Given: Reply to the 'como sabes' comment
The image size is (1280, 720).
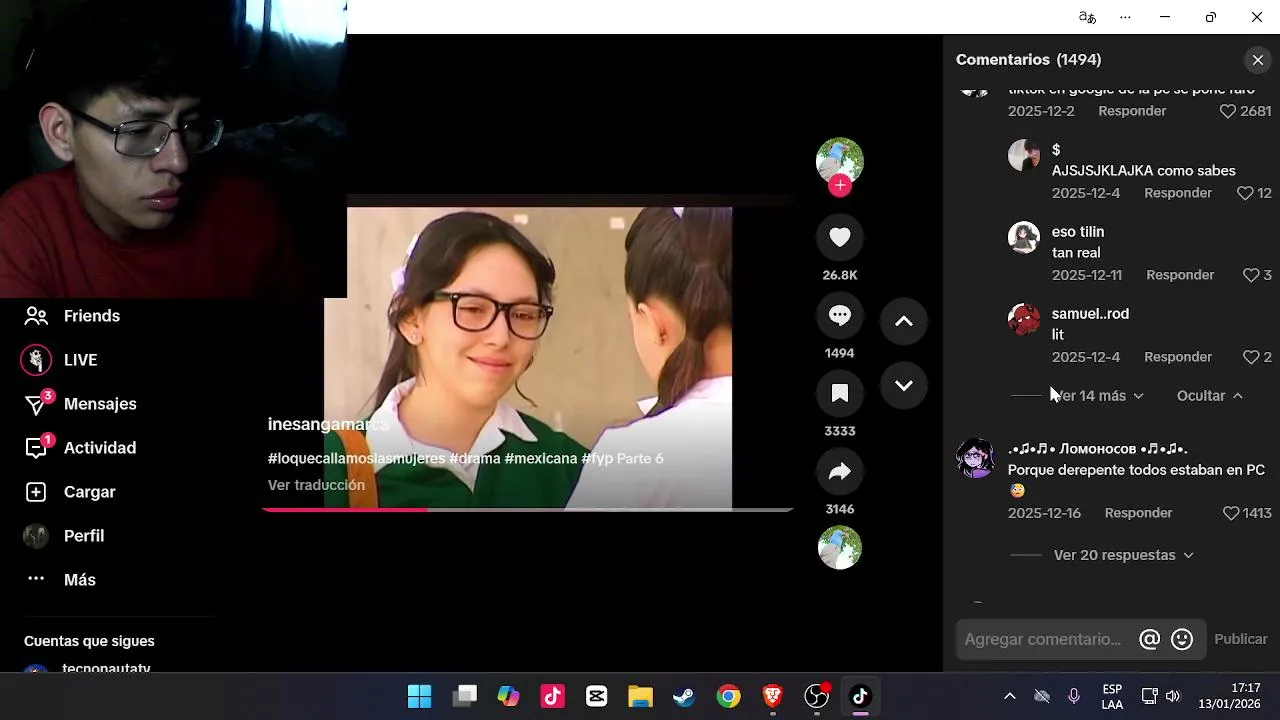Looking at the screenshot, I should [1178, 193].
